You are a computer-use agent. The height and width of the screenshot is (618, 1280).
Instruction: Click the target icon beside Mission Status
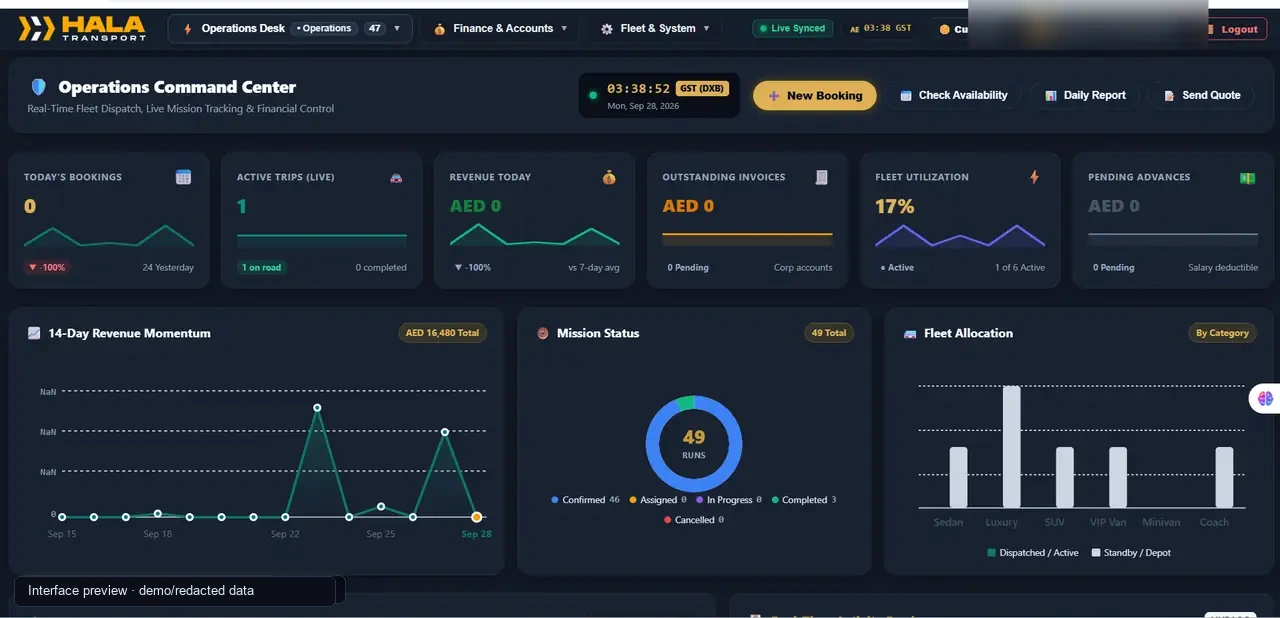[x=543, y=333]
